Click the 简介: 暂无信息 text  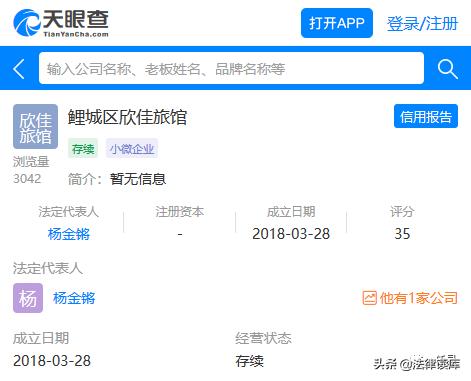pos(117,179)
